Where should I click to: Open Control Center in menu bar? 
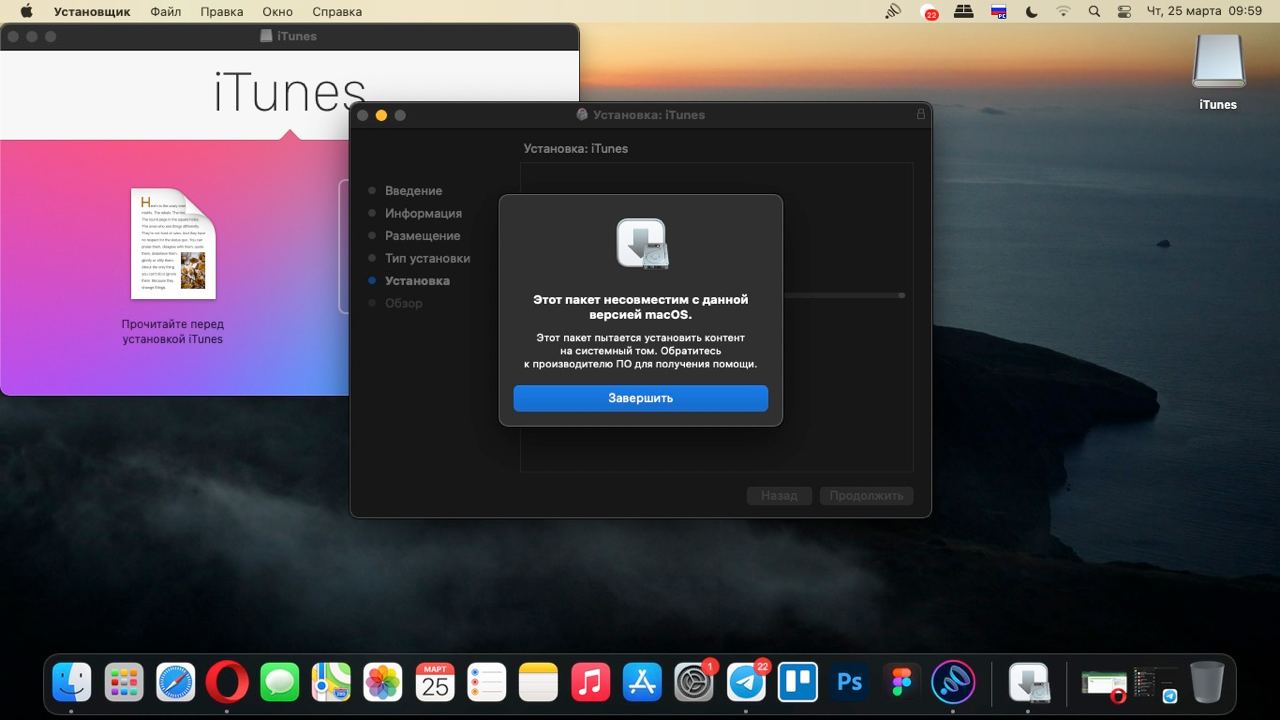(x=1124, y=12)
